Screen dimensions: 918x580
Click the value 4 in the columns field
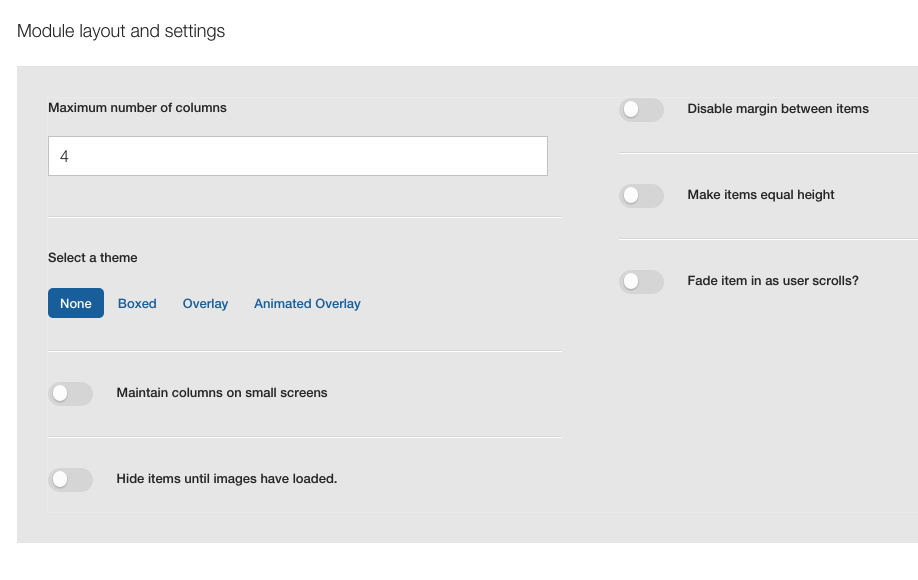click(x=64, y=156)
